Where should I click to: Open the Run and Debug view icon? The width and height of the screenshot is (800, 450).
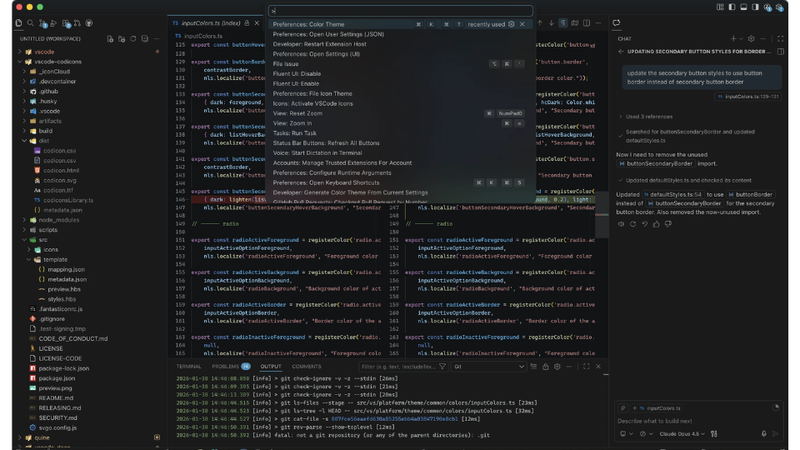tap(54, 23)
